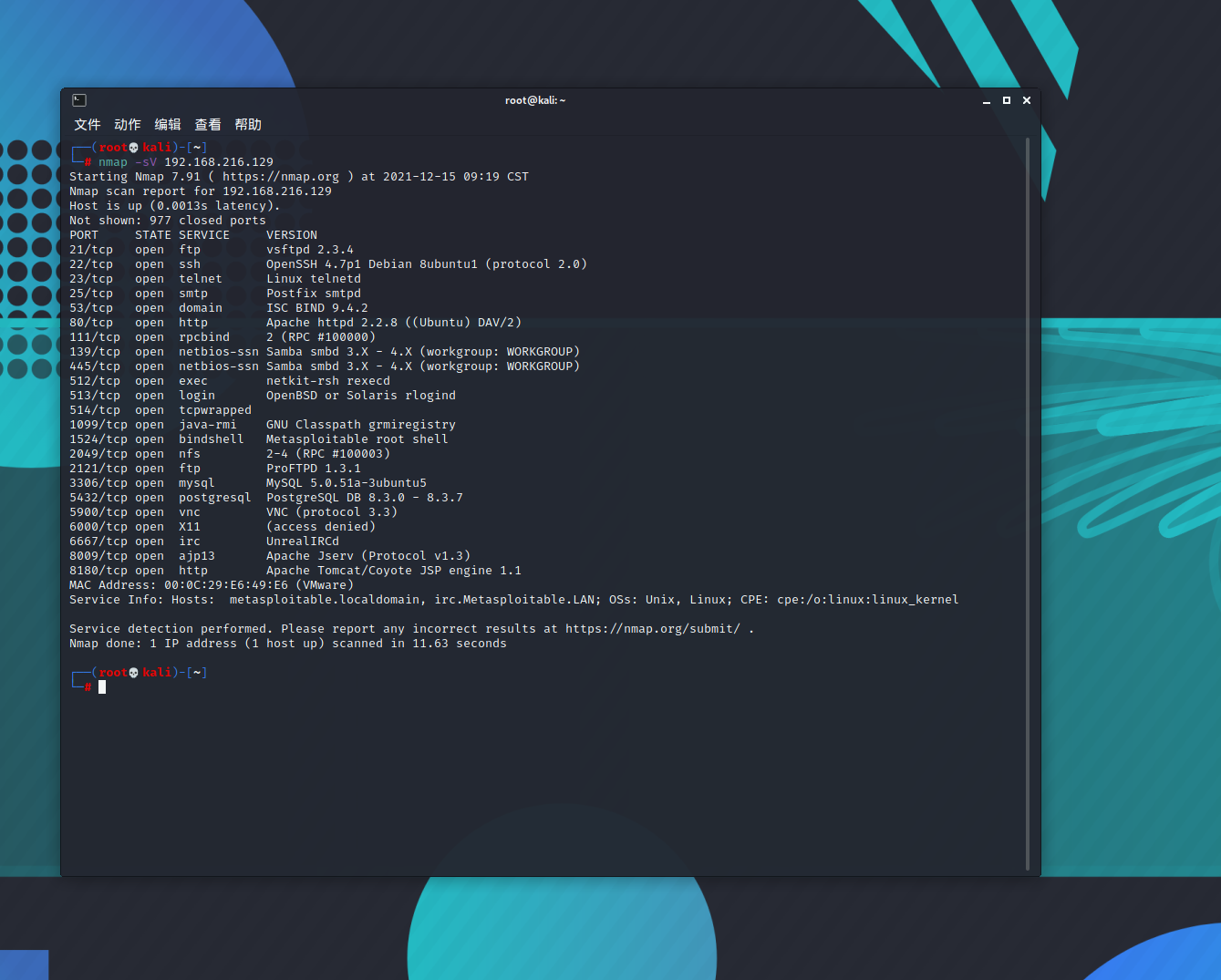Click the 'netkit-rsh rexecd' version text
Screen dimensions: 1221x980
pos(328,381)
